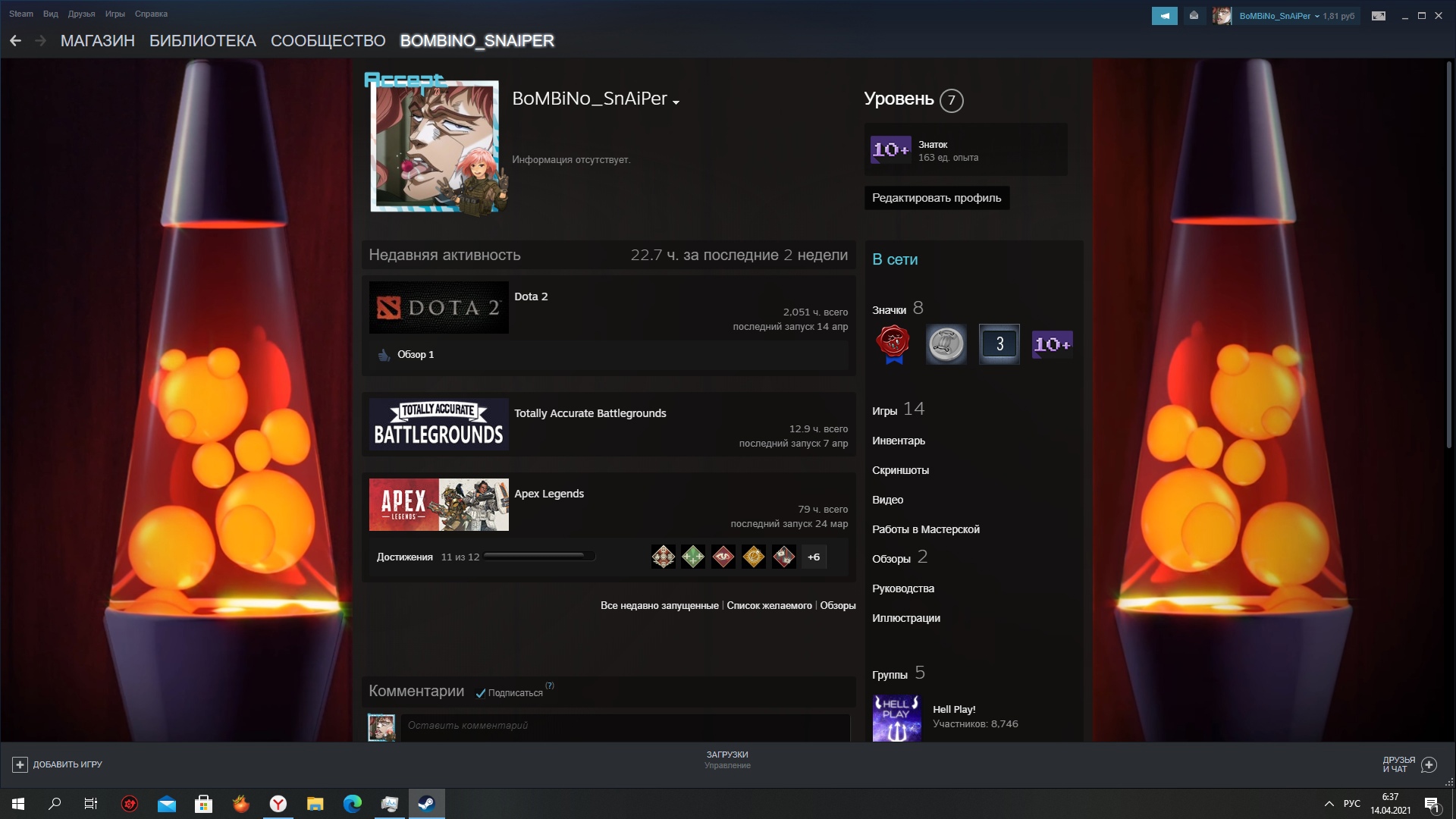Go forward with the right arrow button
The image size is (1456, 819).
point(41,41)
